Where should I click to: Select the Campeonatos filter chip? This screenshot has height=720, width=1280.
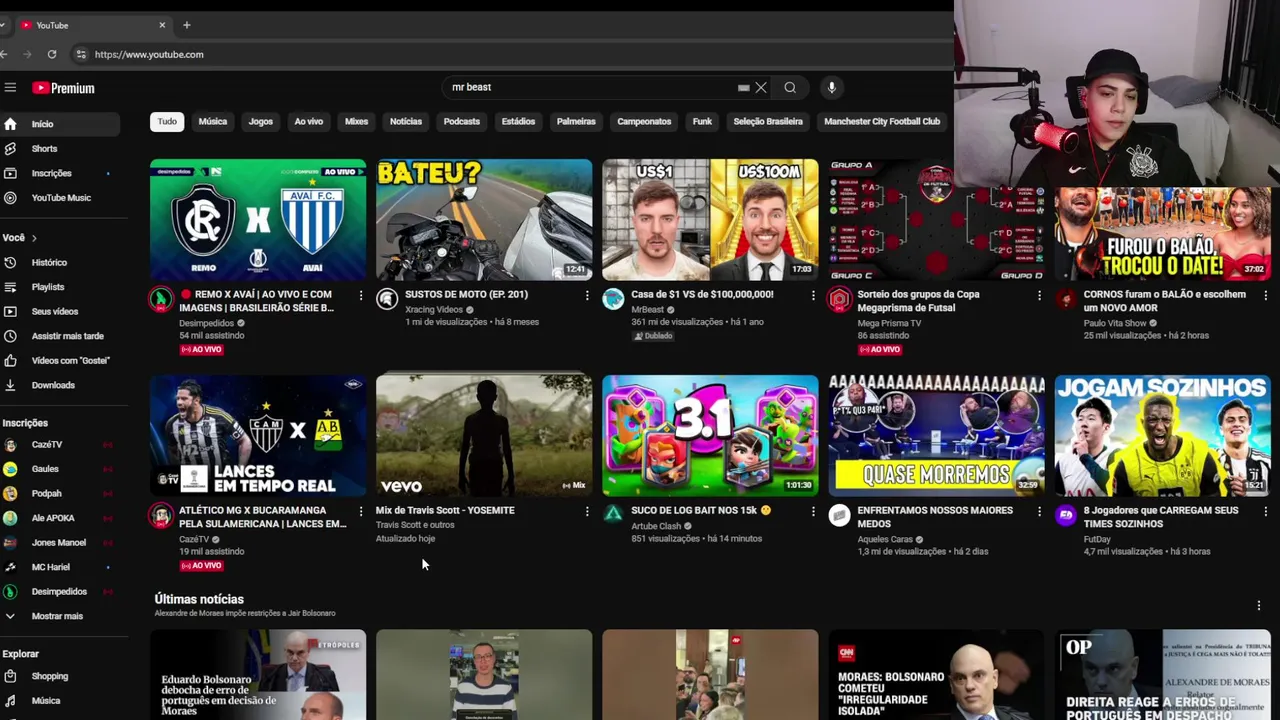click(x=644, y=122)
